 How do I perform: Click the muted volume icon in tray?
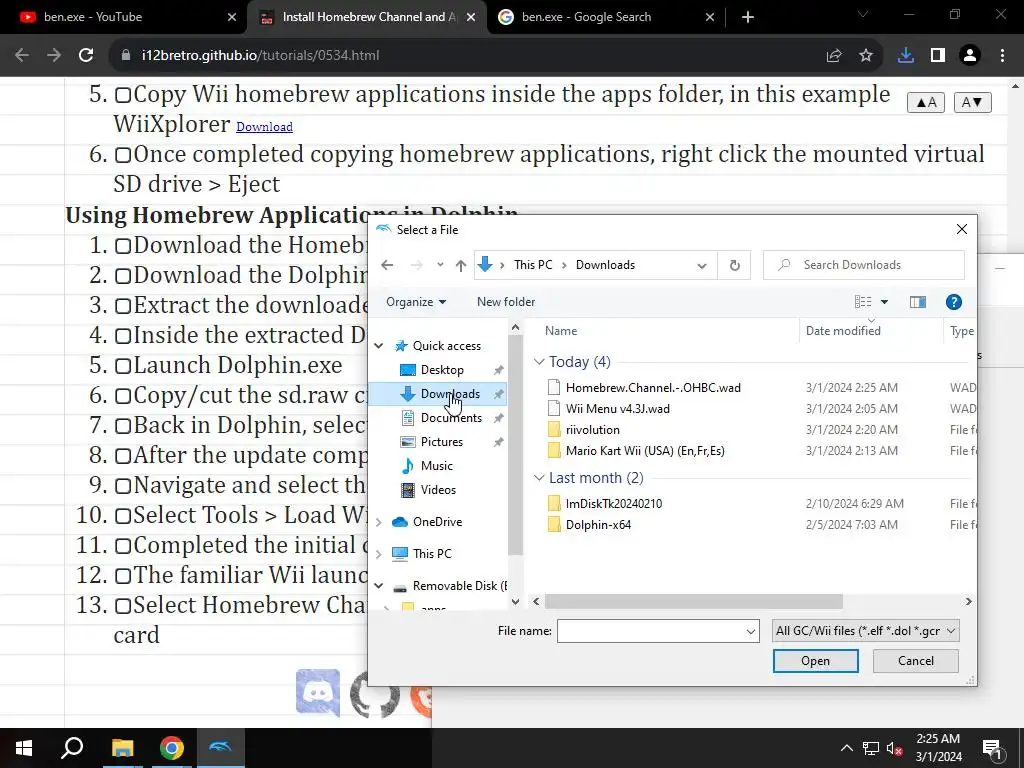click(895, 748)
